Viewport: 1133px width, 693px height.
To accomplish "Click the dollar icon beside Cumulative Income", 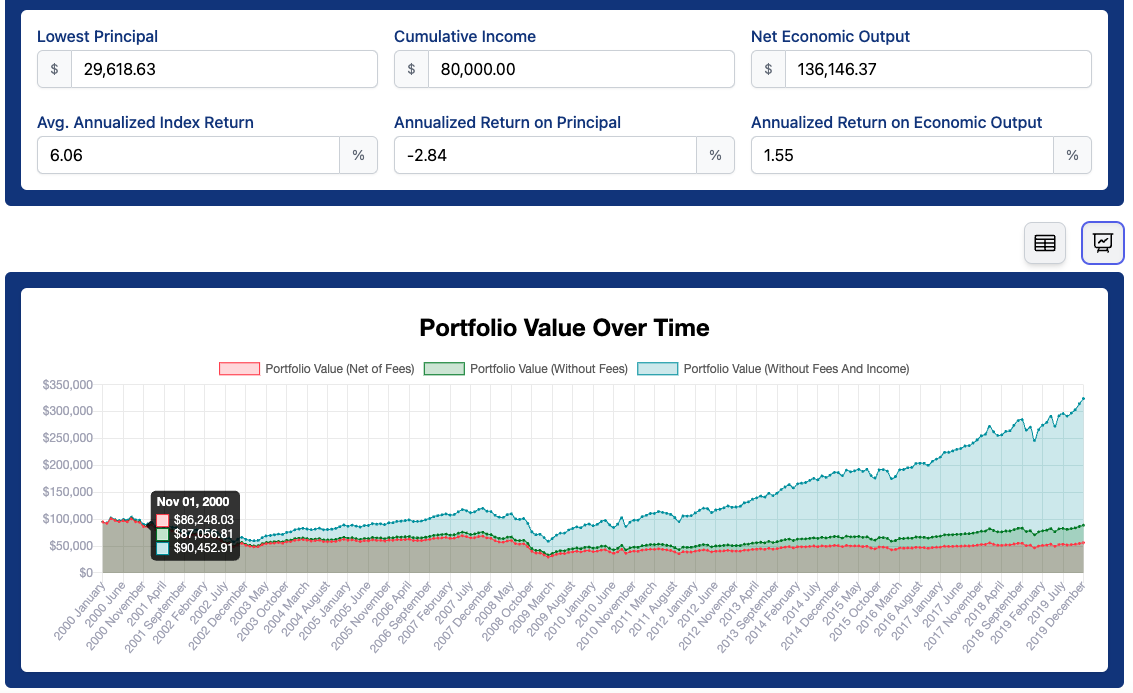I will (411, 69).
